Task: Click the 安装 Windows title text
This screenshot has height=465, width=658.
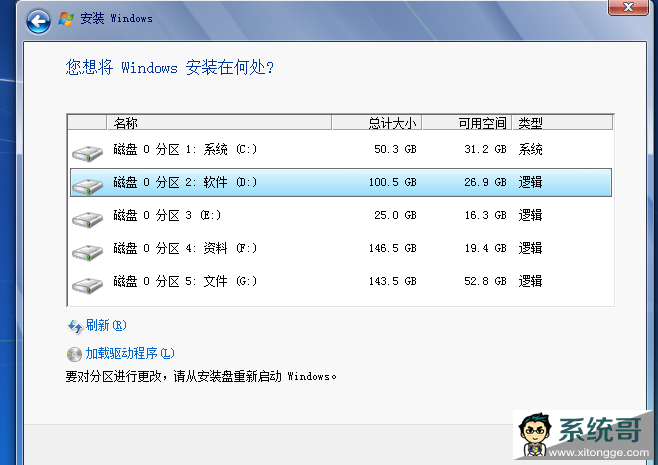Action: pyautogui.click(x=116, y=18)
